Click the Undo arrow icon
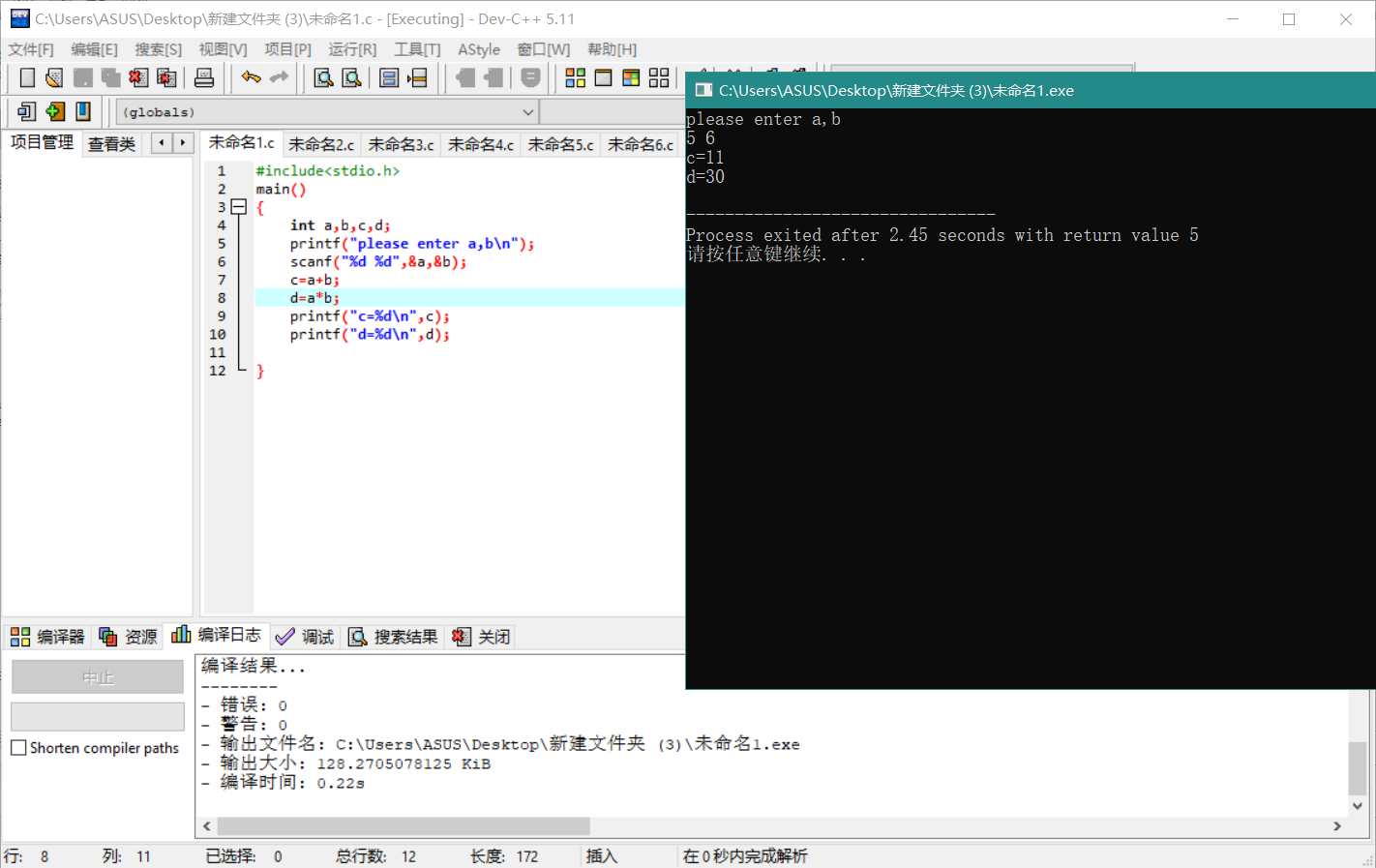Viewport: 1376px width, 868px height. 252,77
